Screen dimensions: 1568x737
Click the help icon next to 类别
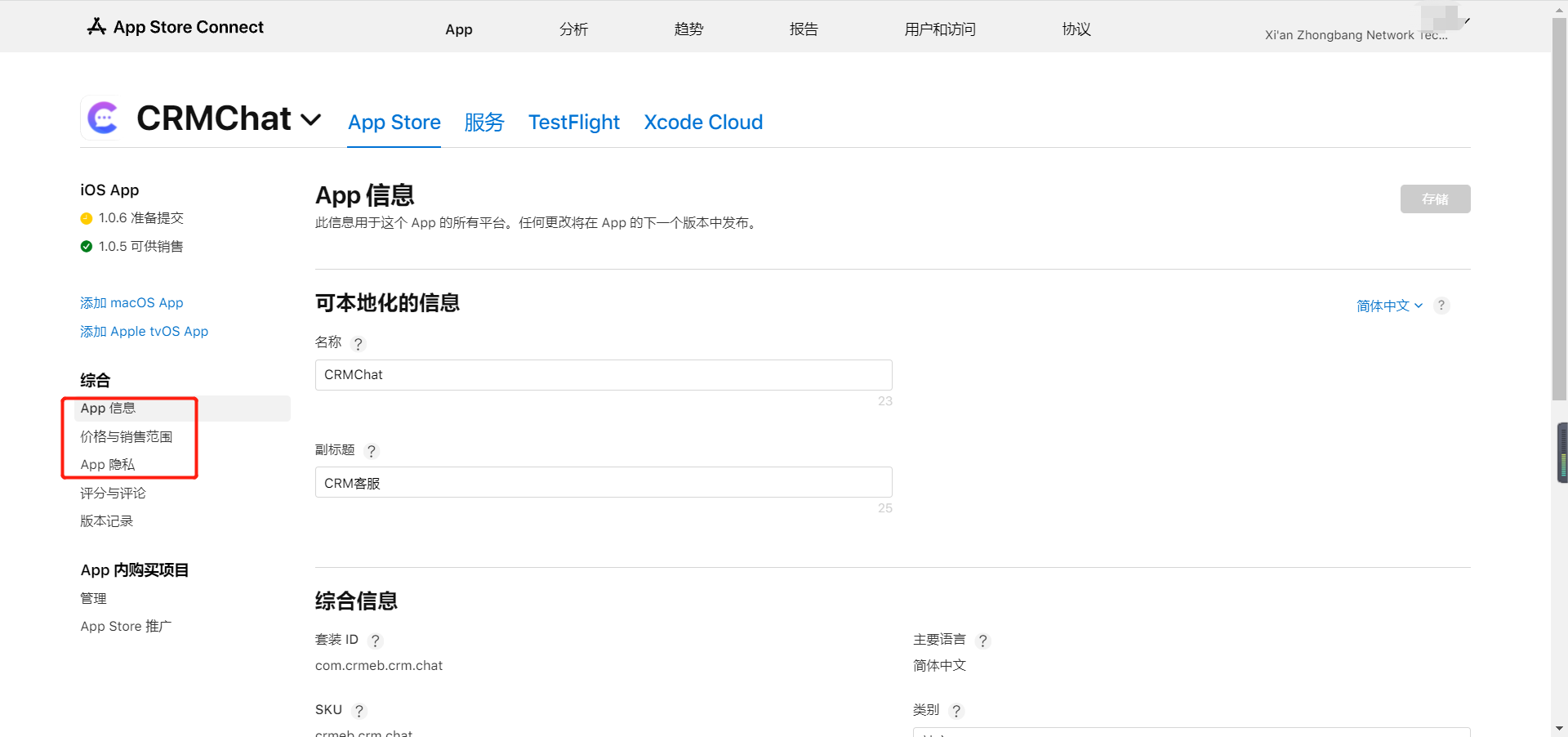click(956, 711)
